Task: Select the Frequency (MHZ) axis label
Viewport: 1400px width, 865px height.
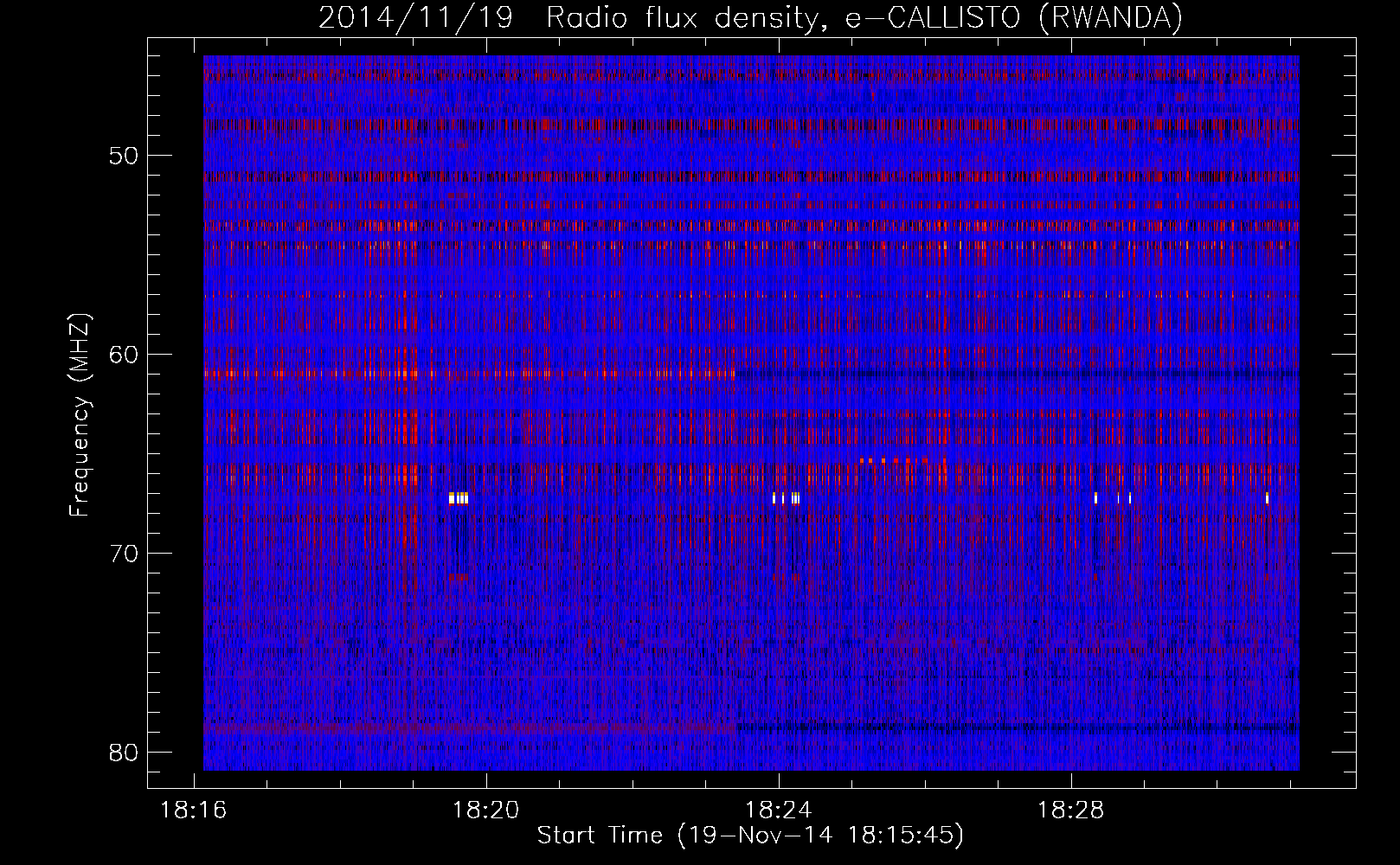Action: tap(80, 414)
